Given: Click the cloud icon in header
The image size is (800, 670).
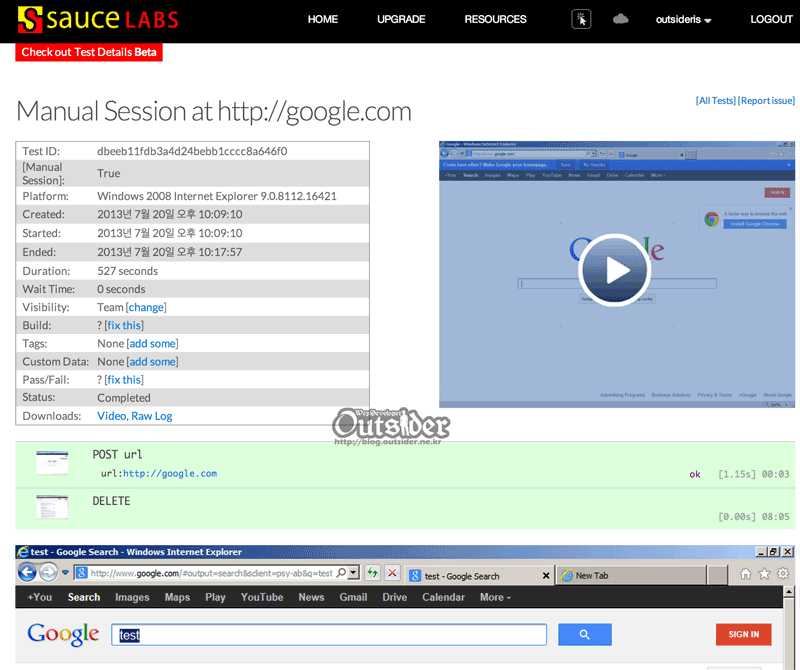Looking at the screenshot, I should pos(620,19).
